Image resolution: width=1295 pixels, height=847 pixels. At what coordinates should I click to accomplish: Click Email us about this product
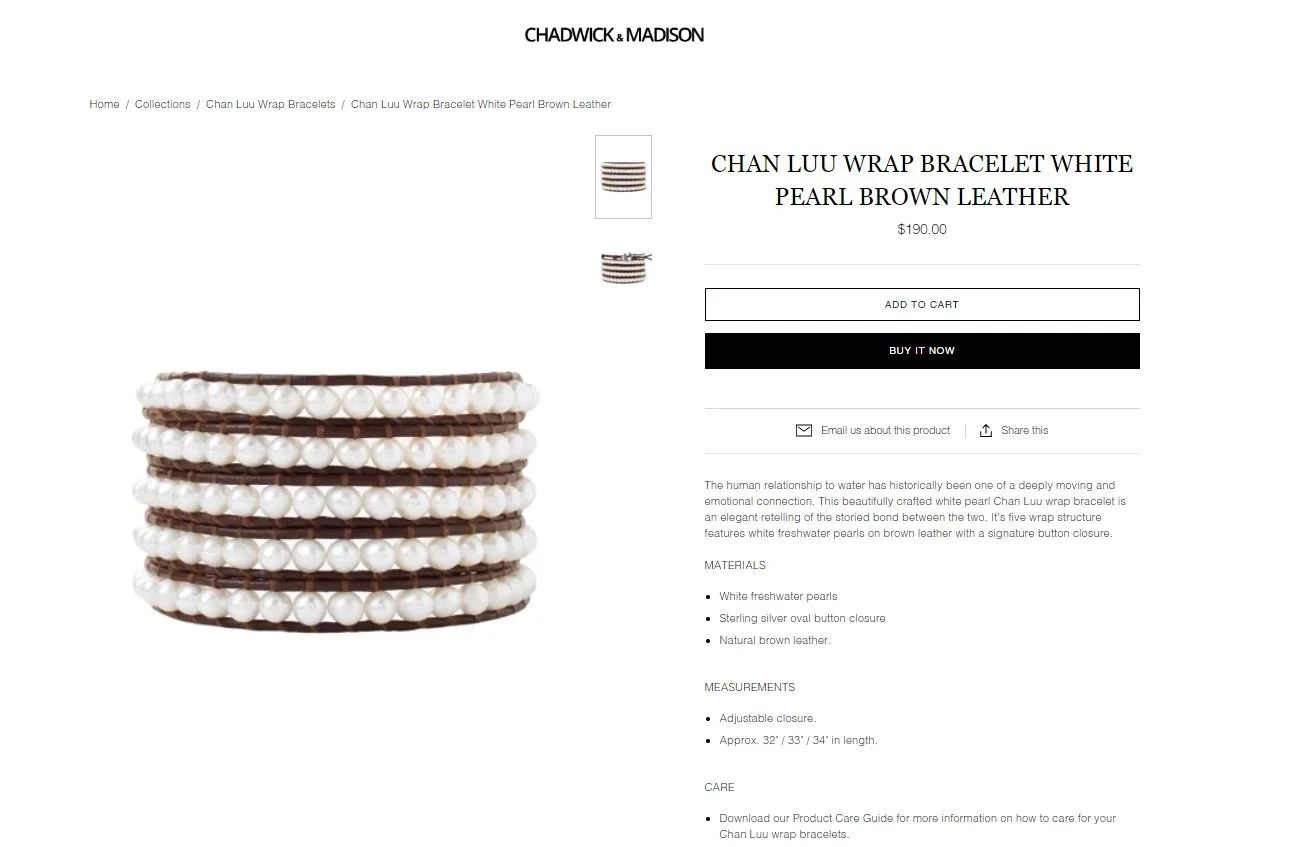pyautogui.click(x=885, y=430)
